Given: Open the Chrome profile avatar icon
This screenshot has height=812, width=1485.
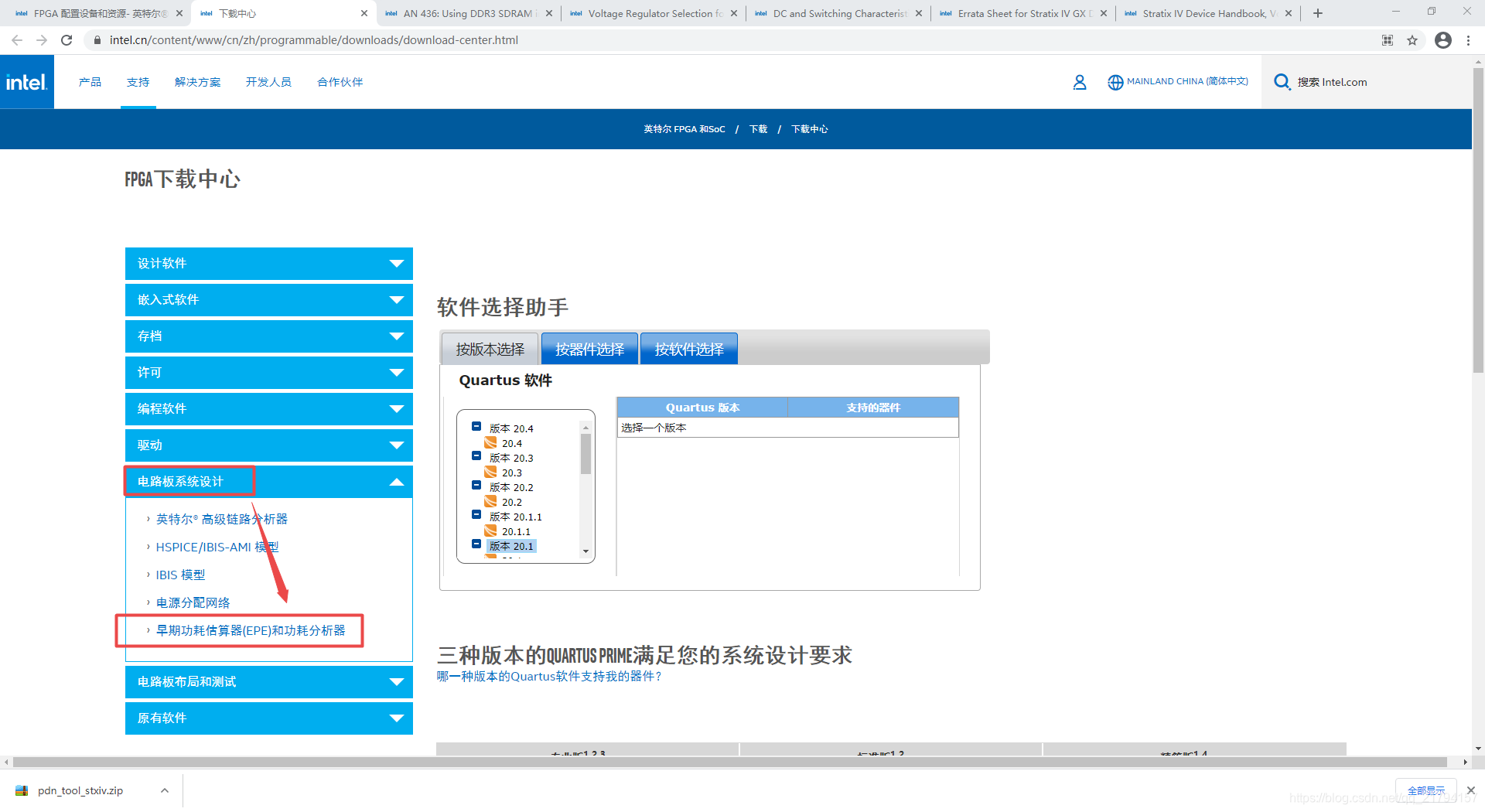Looking at the screenshot, I should 1443,40.
